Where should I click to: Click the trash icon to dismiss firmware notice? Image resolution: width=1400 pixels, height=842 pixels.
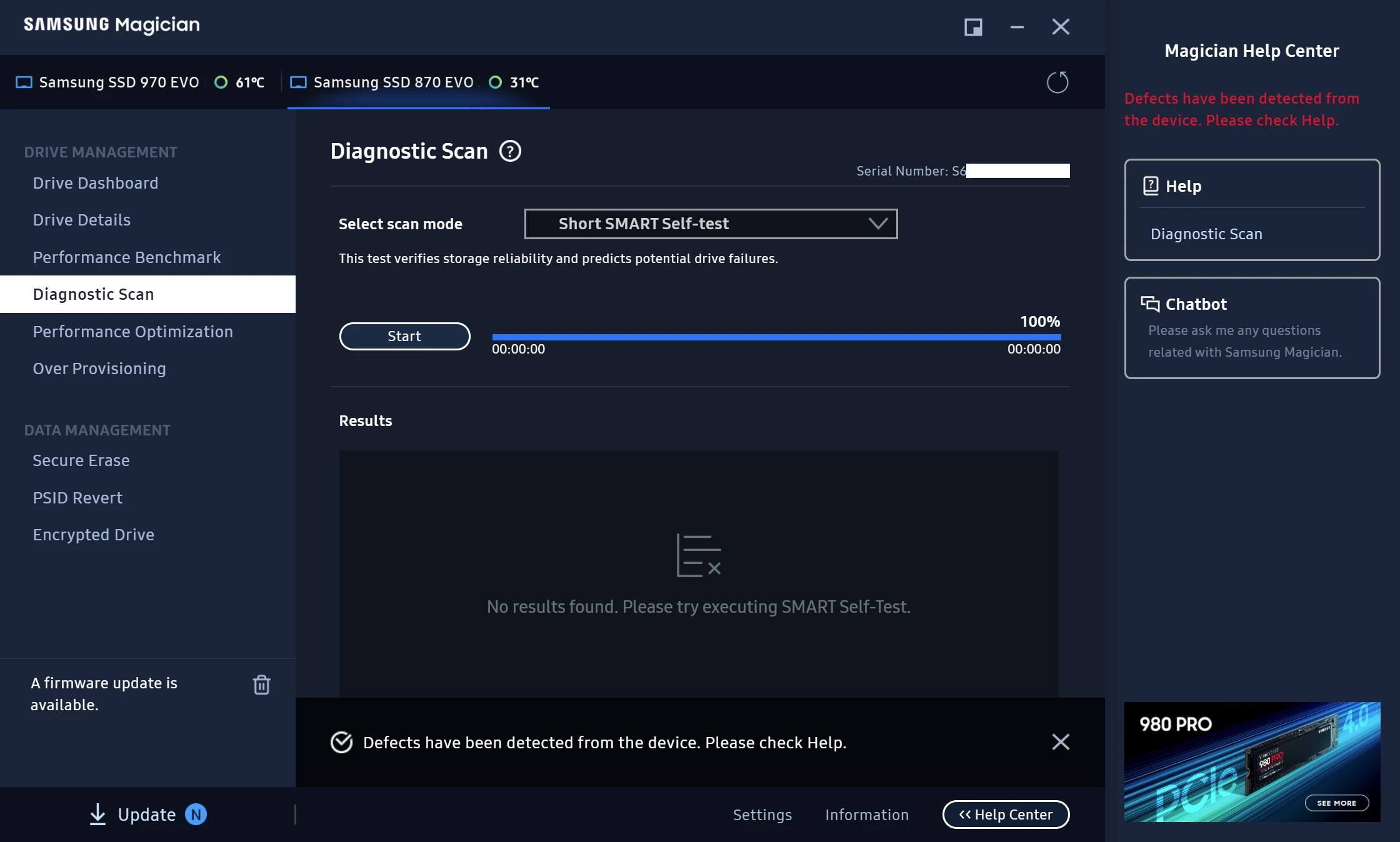coord(261,685)
